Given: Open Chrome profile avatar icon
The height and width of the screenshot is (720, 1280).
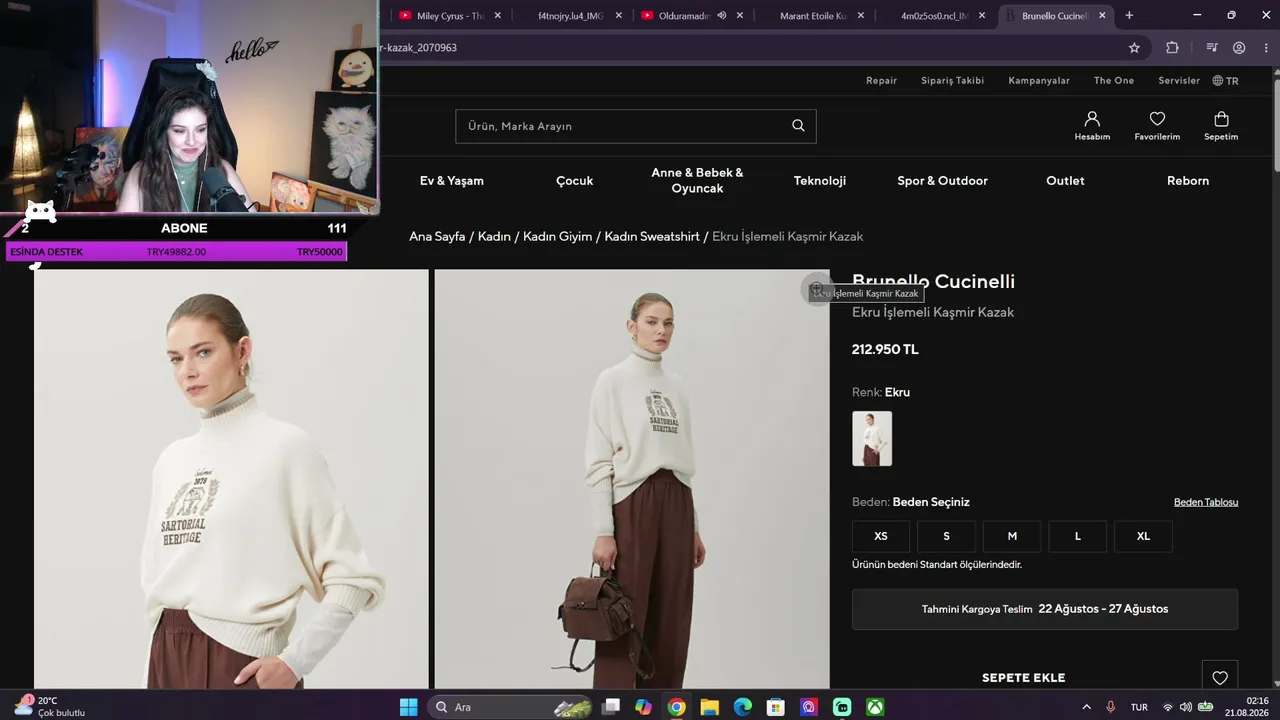Looking at the screenshot, I should click(x=1239, y=47).
